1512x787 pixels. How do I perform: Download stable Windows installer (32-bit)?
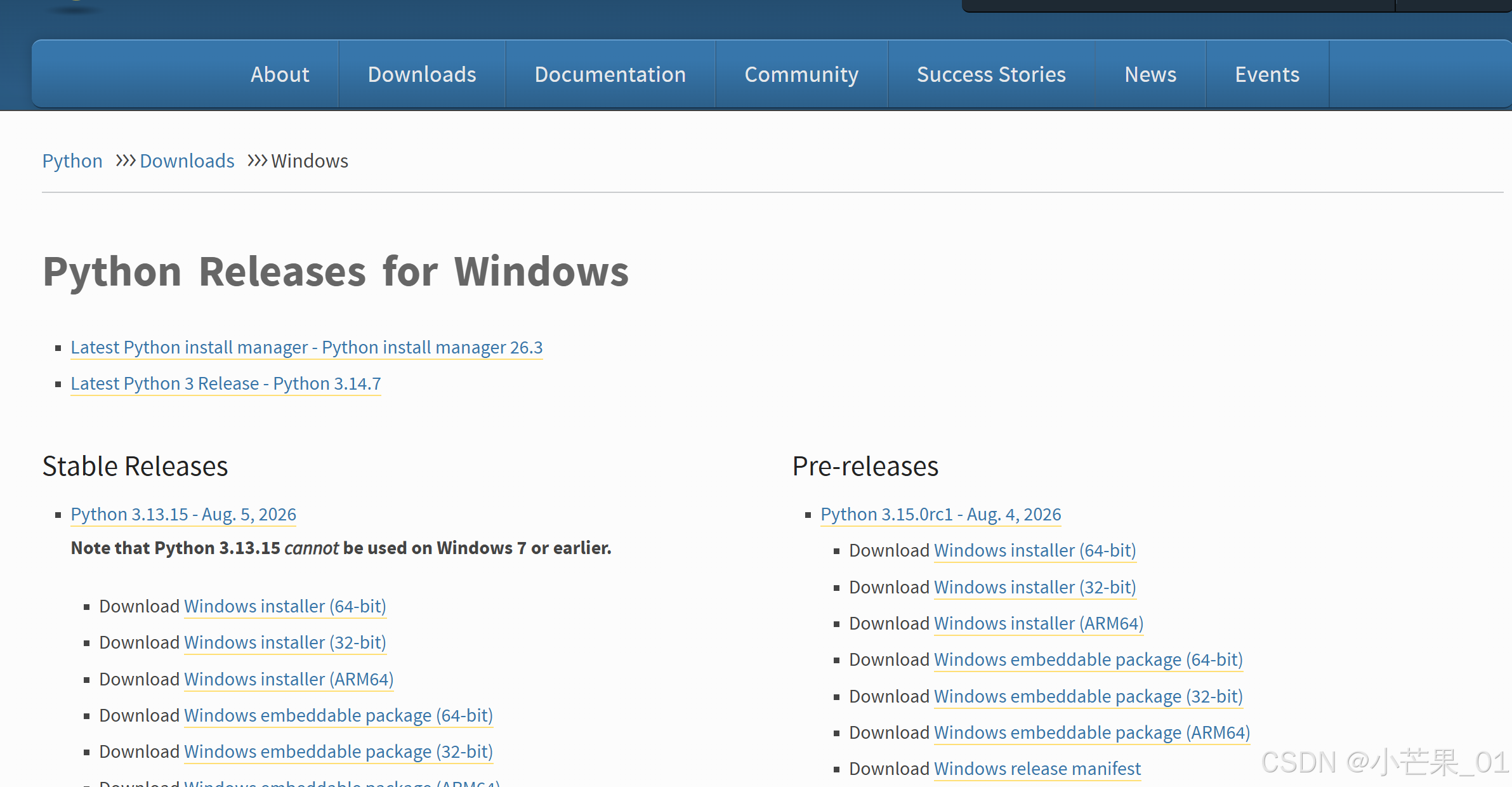285,643
